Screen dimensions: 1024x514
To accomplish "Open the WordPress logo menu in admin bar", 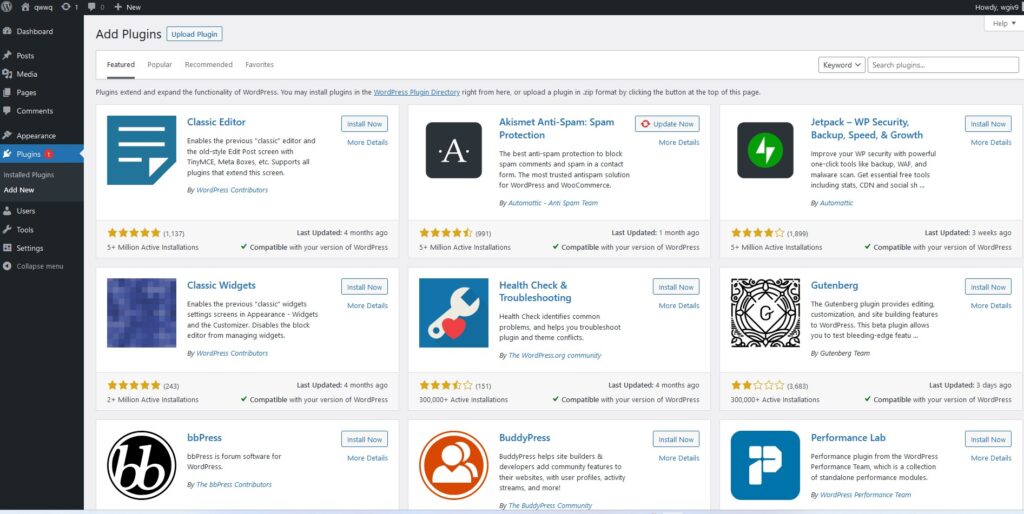I will point(8,7).
